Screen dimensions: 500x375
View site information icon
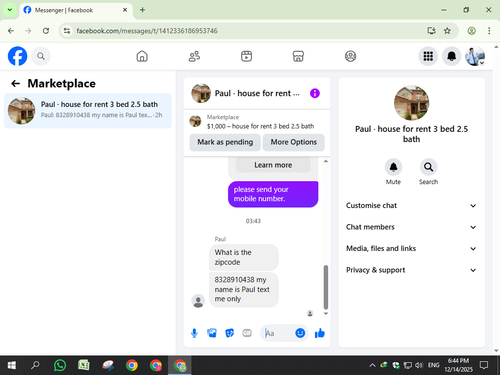click(x=67, y=31)
